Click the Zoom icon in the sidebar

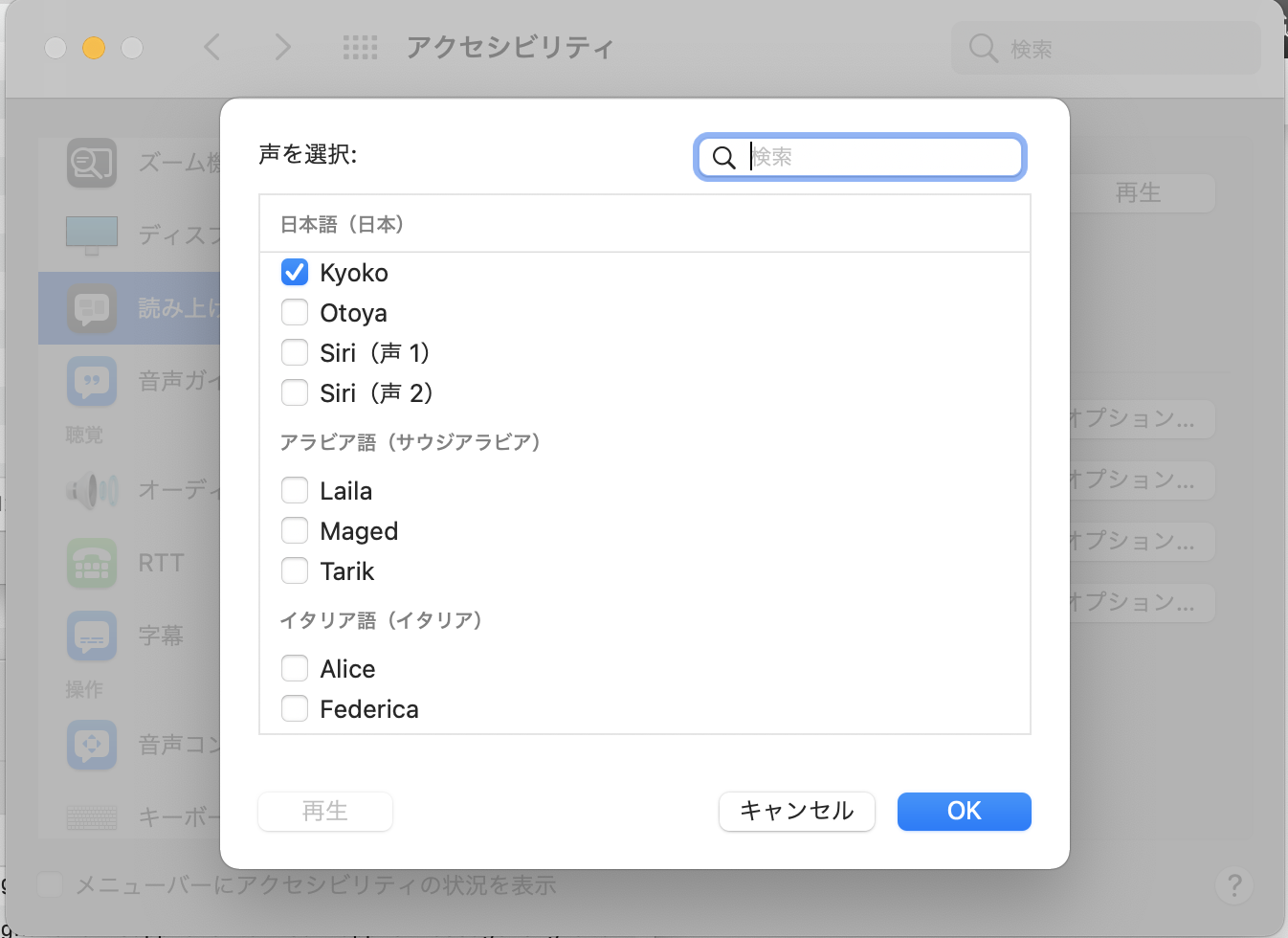tap(92, 163)
